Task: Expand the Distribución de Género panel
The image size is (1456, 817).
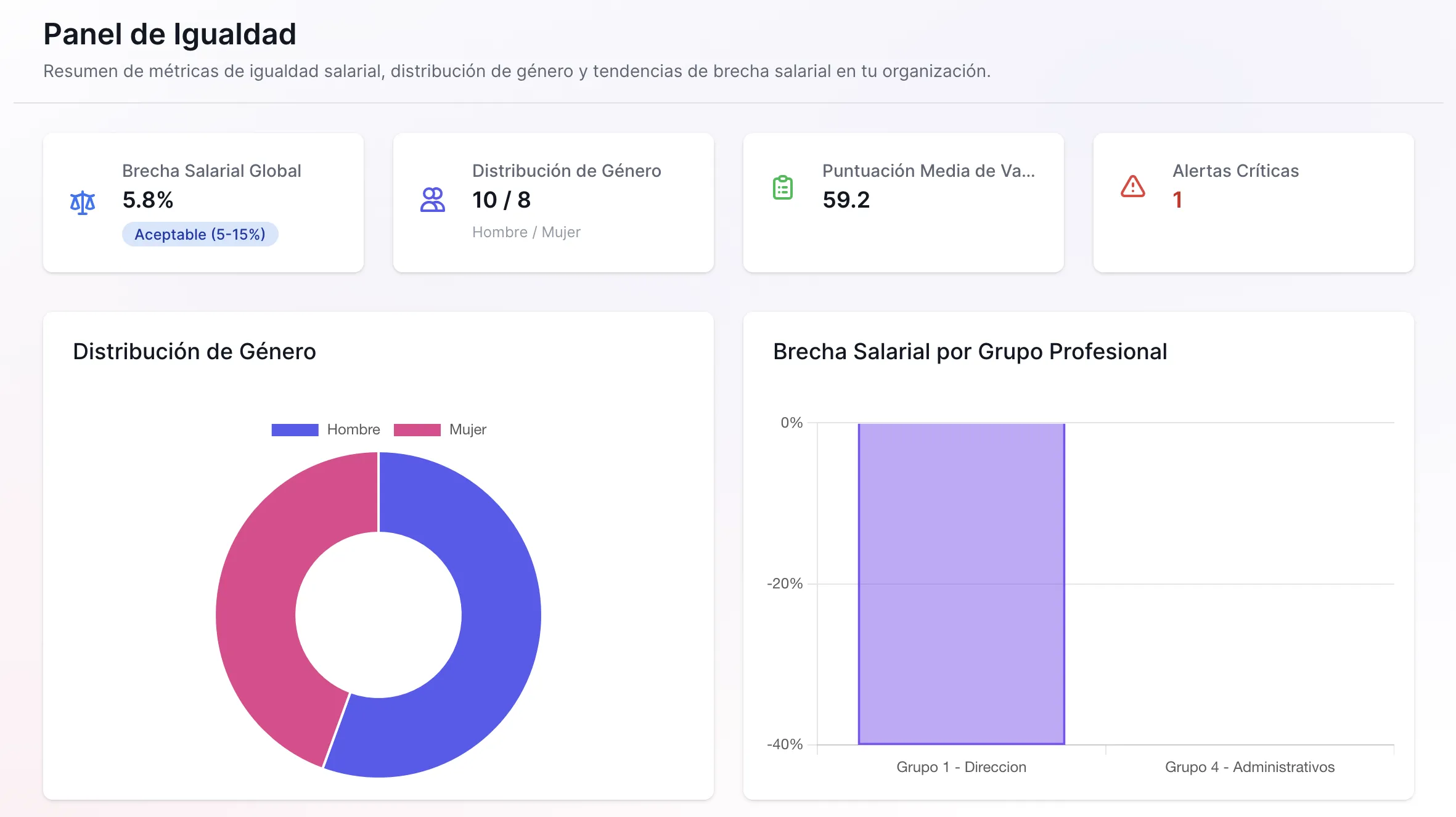Action: pos(195,351)
